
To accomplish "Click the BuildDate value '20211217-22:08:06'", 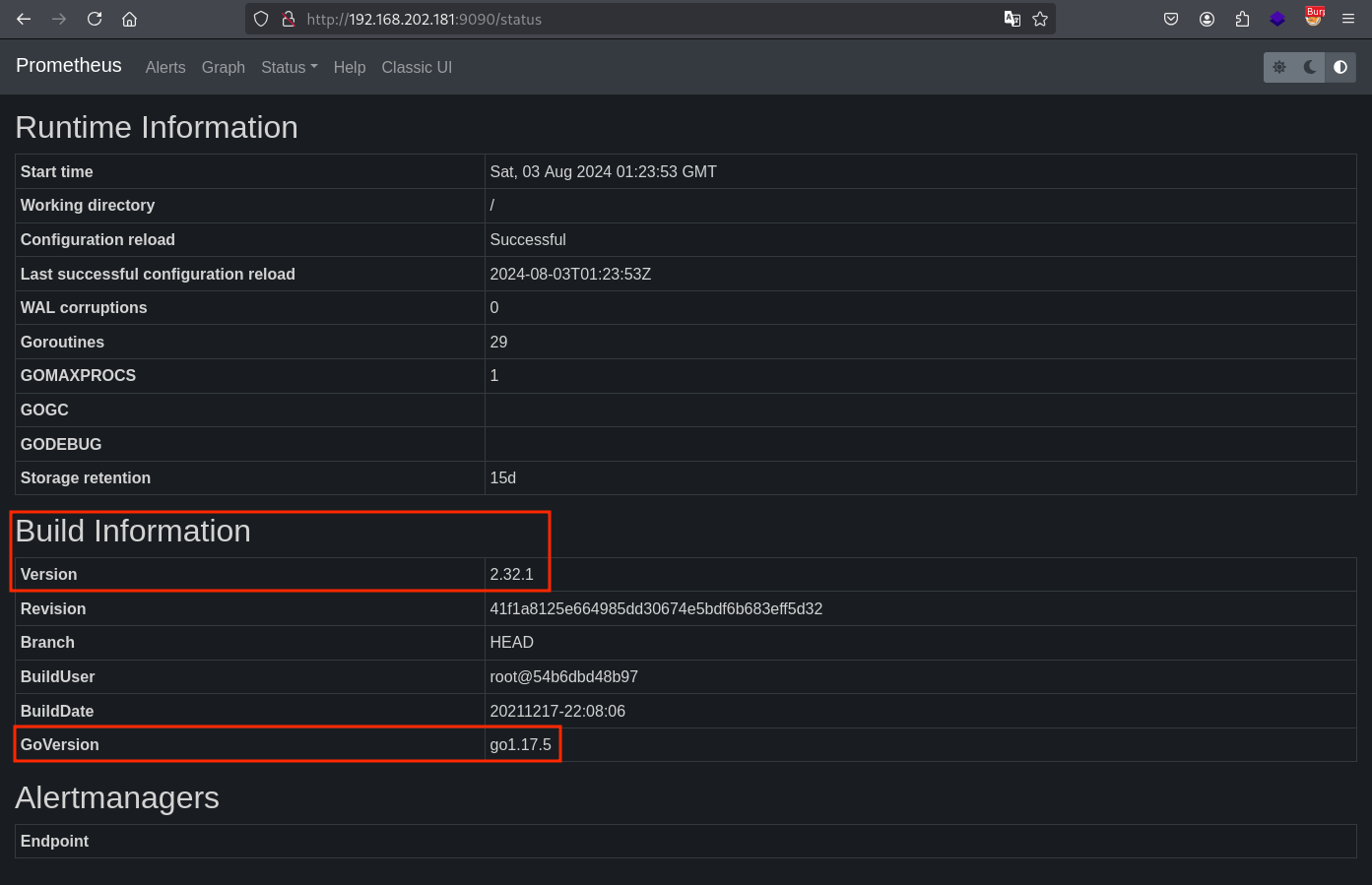I will coord(557,711).
